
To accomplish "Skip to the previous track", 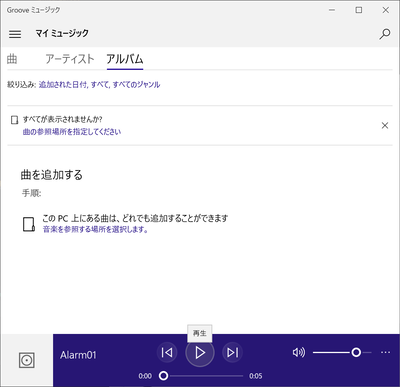I will coord(167,352).
